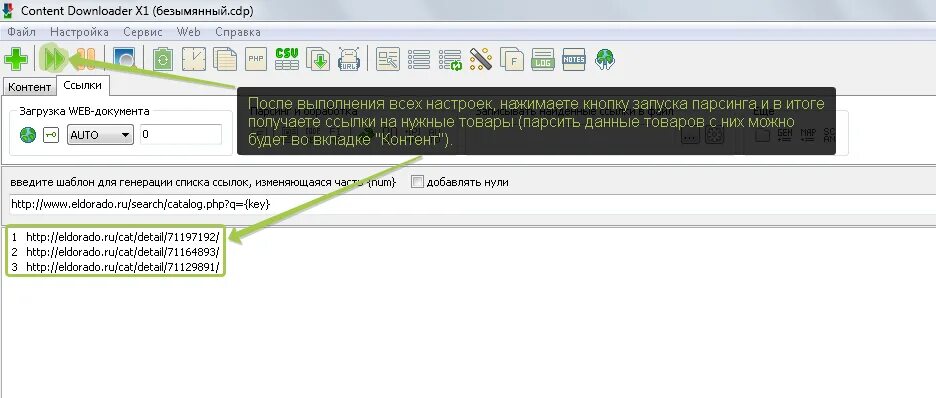
Task: Click the form selection cursor icon
Action: click(x=388, y=59)
